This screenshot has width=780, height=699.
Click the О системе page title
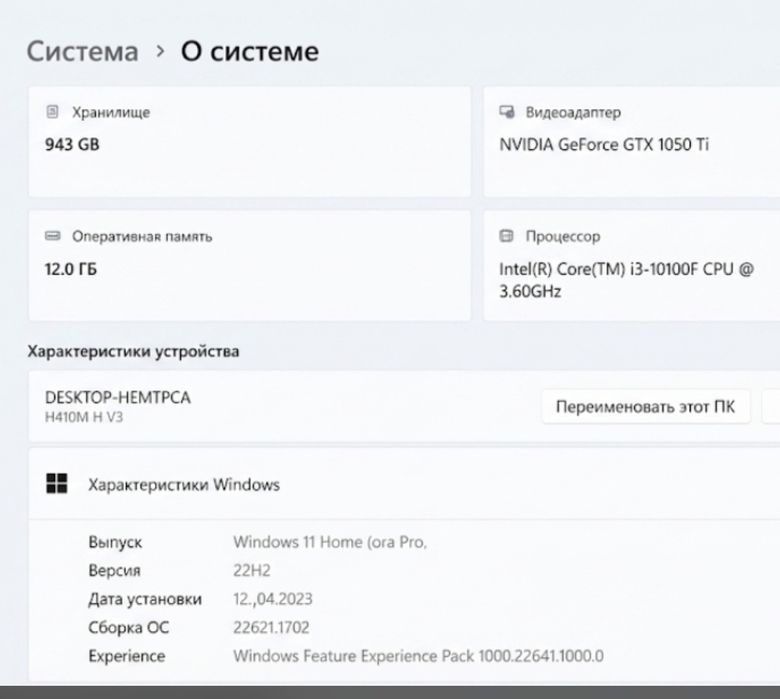coord(250,51)
